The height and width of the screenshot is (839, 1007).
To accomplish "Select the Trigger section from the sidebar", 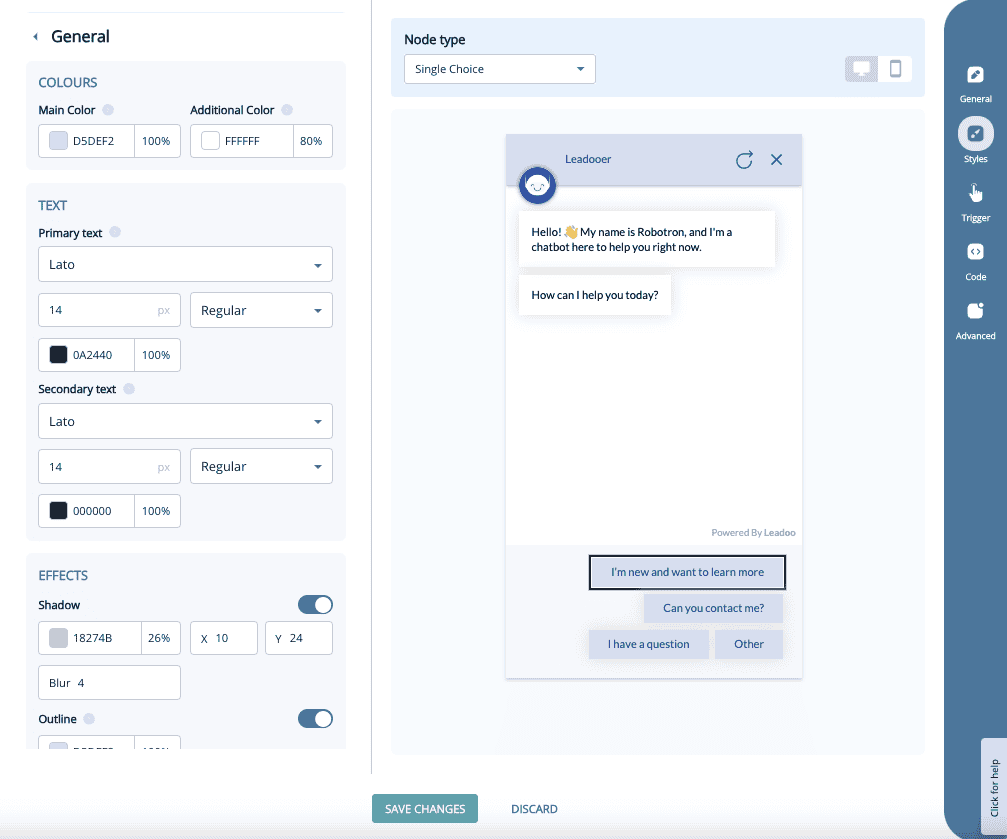I will (974, 199).
